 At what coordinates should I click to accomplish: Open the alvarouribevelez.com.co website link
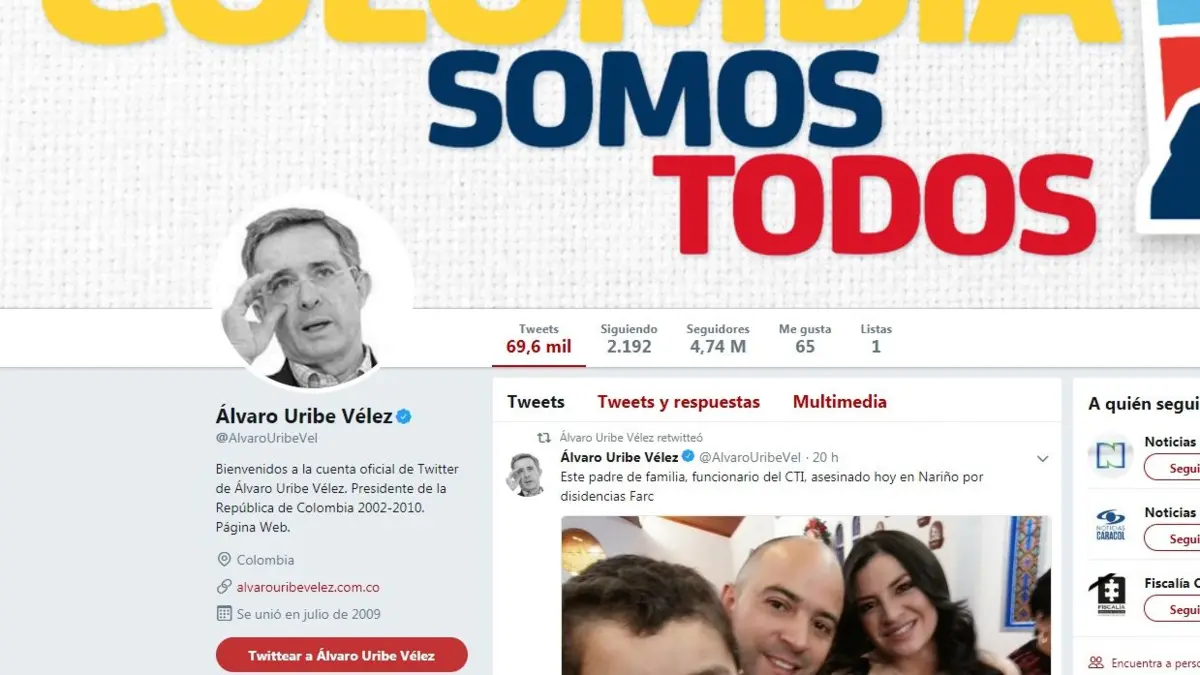coord(308,587)
